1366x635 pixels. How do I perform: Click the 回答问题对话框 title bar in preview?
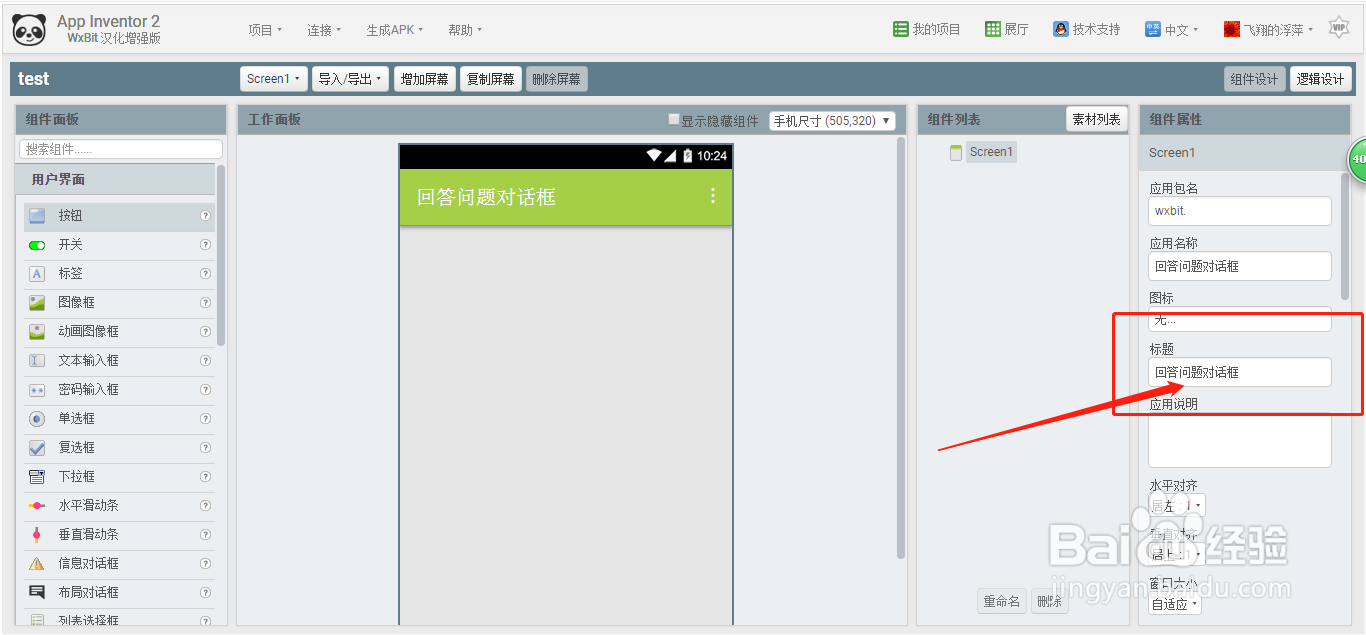point(566,197)
